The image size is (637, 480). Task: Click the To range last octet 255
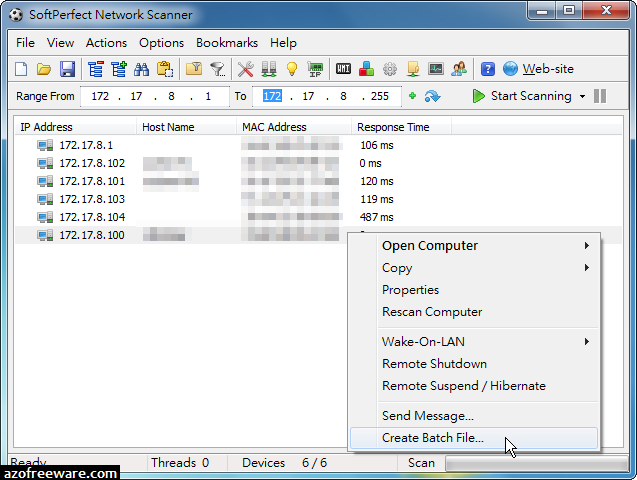[379, 96]
